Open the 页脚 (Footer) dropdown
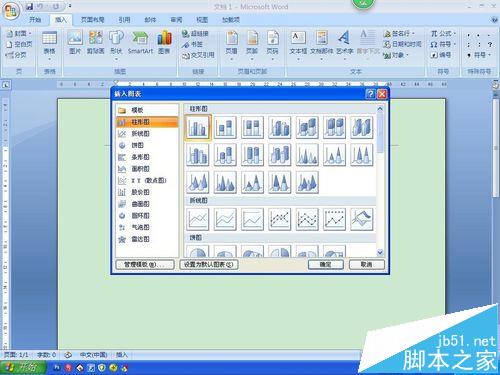 click(252, 46)
